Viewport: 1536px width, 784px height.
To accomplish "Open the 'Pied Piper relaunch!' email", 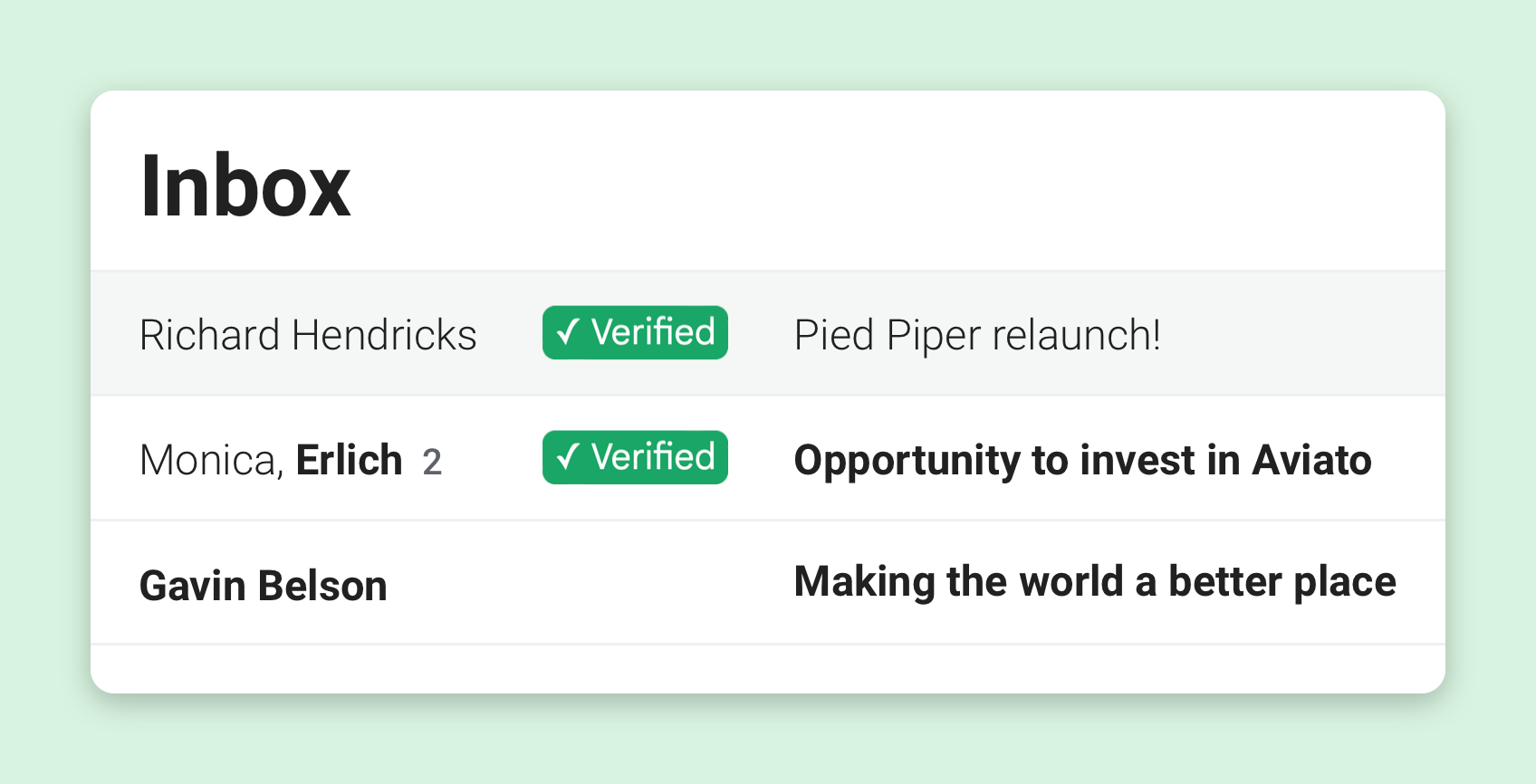I will [976, 334].
